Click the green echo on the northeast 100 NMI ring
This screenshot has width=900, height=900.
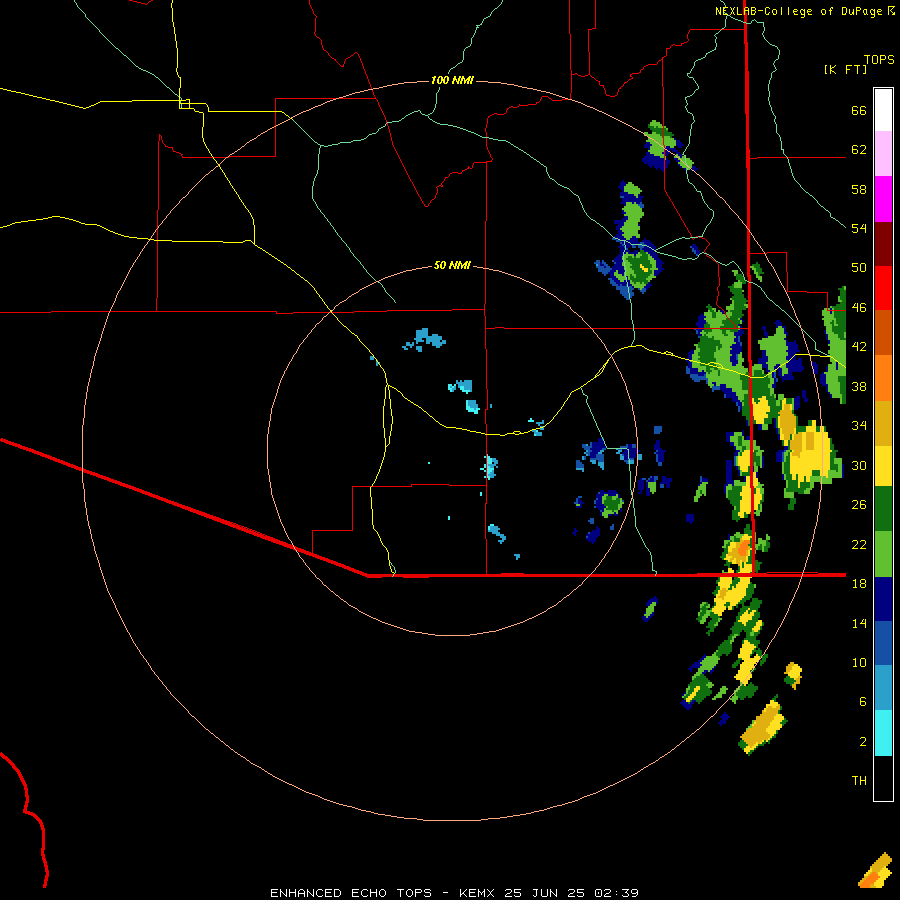661,143
